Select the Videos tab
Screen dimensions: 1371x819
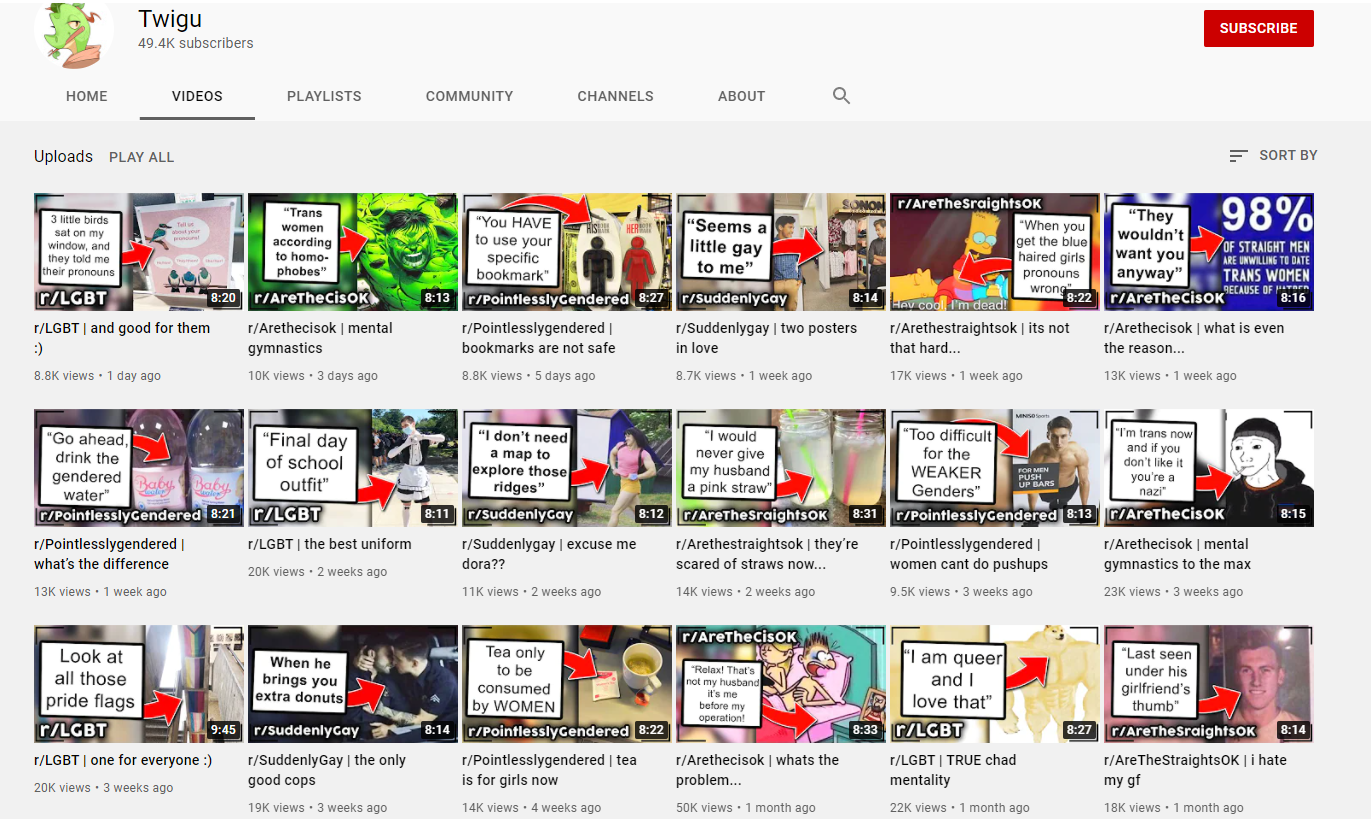pyautogui.click(x=197, y=96)
